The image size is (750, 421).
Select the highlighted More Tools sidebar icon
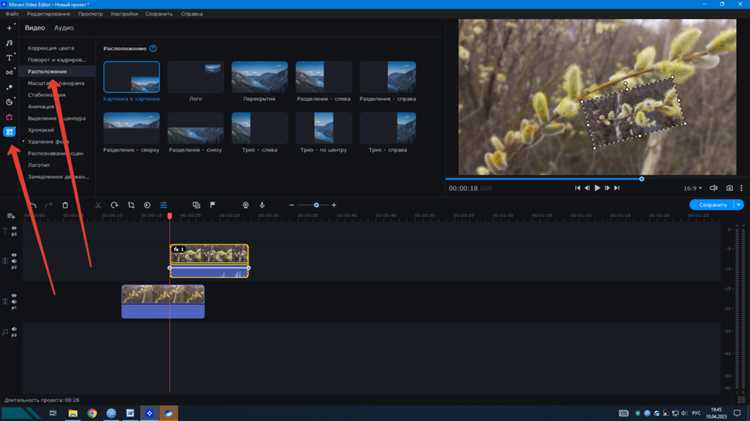click(9, 132)
